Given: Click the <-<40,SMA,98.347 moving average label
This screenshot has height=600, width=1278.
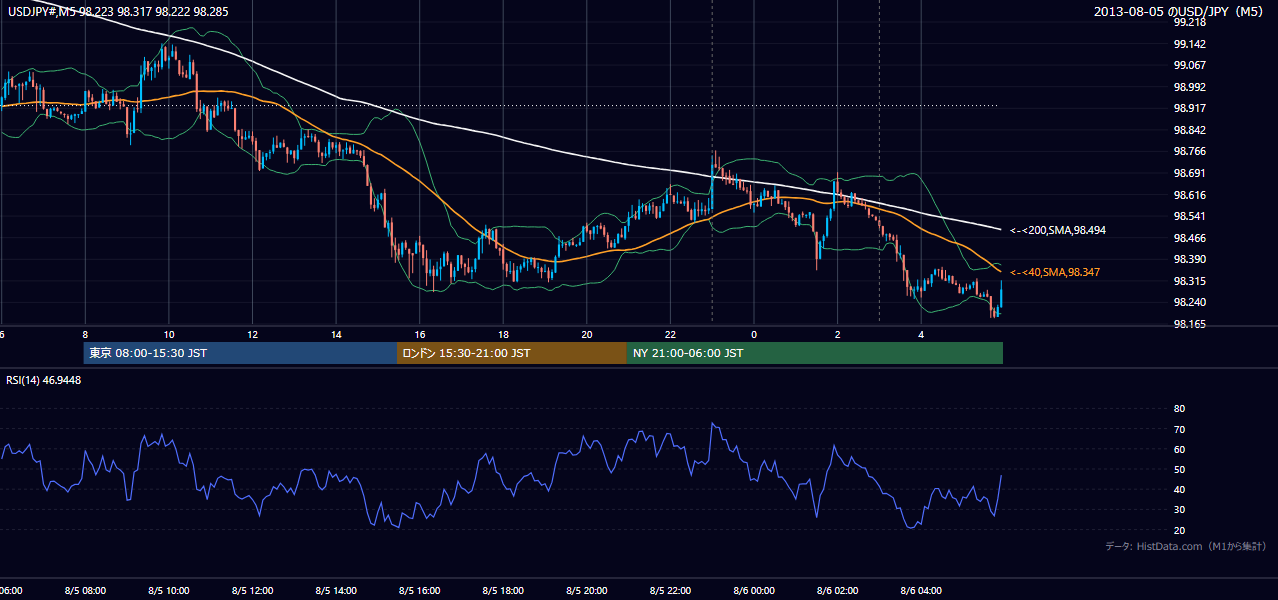Looking at the screenshot, I should pyautogui.click(x=1056, y=272).
